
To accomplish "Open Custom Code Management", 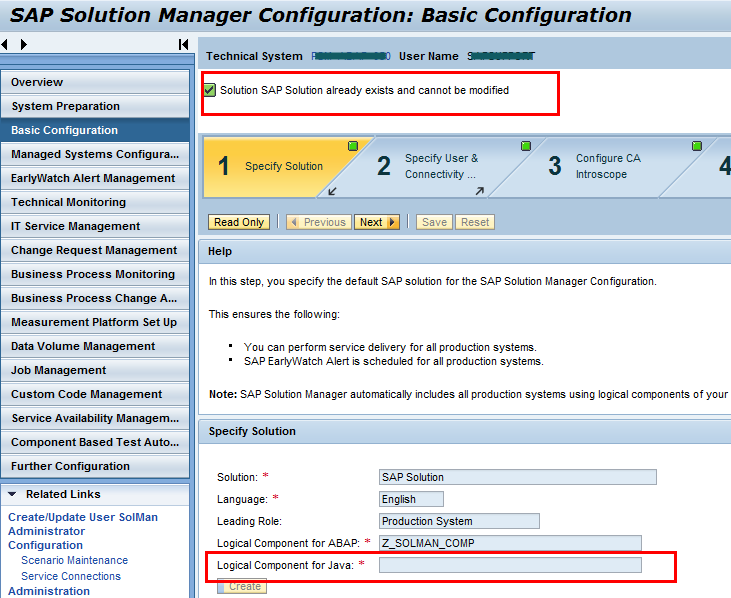I will (x=95, y=394).
